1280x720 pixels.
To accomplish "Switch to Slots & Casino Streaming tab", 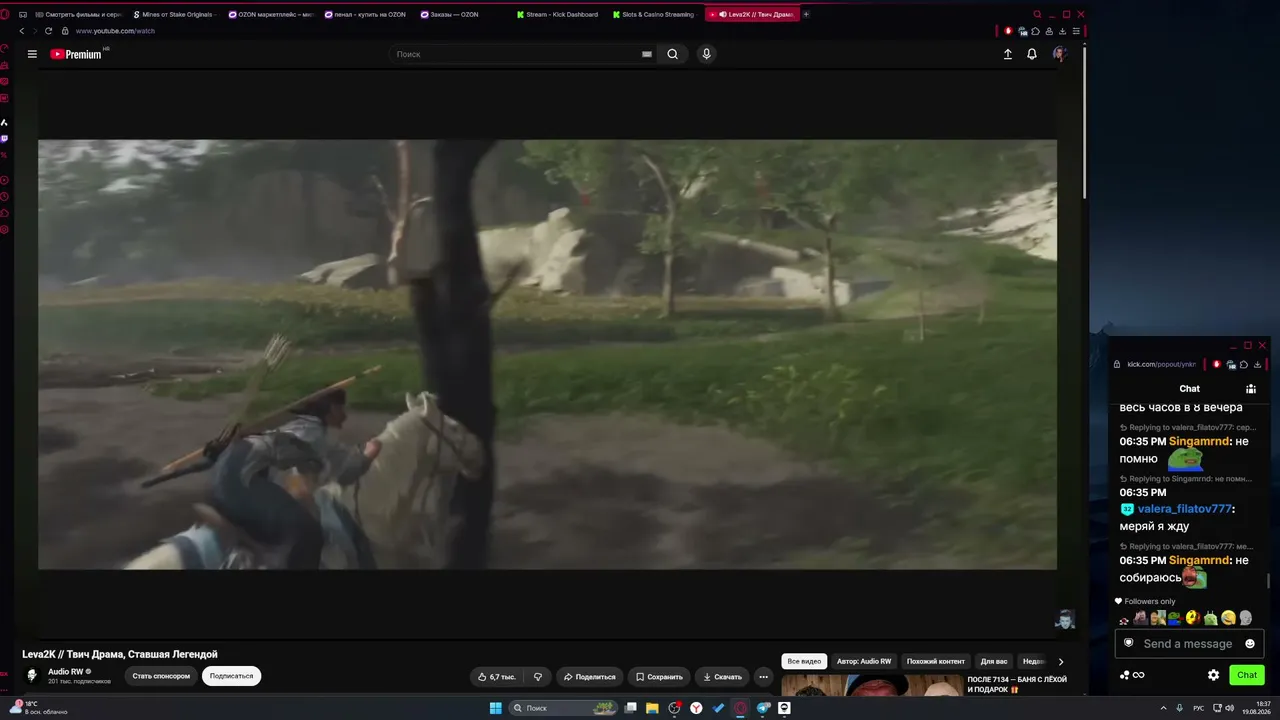I will (x=655, y=14).
